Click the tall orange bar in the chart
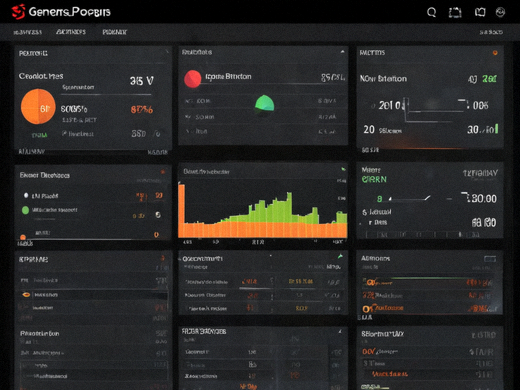Screen dimensions: 520x390 click(x=181, y=210)
